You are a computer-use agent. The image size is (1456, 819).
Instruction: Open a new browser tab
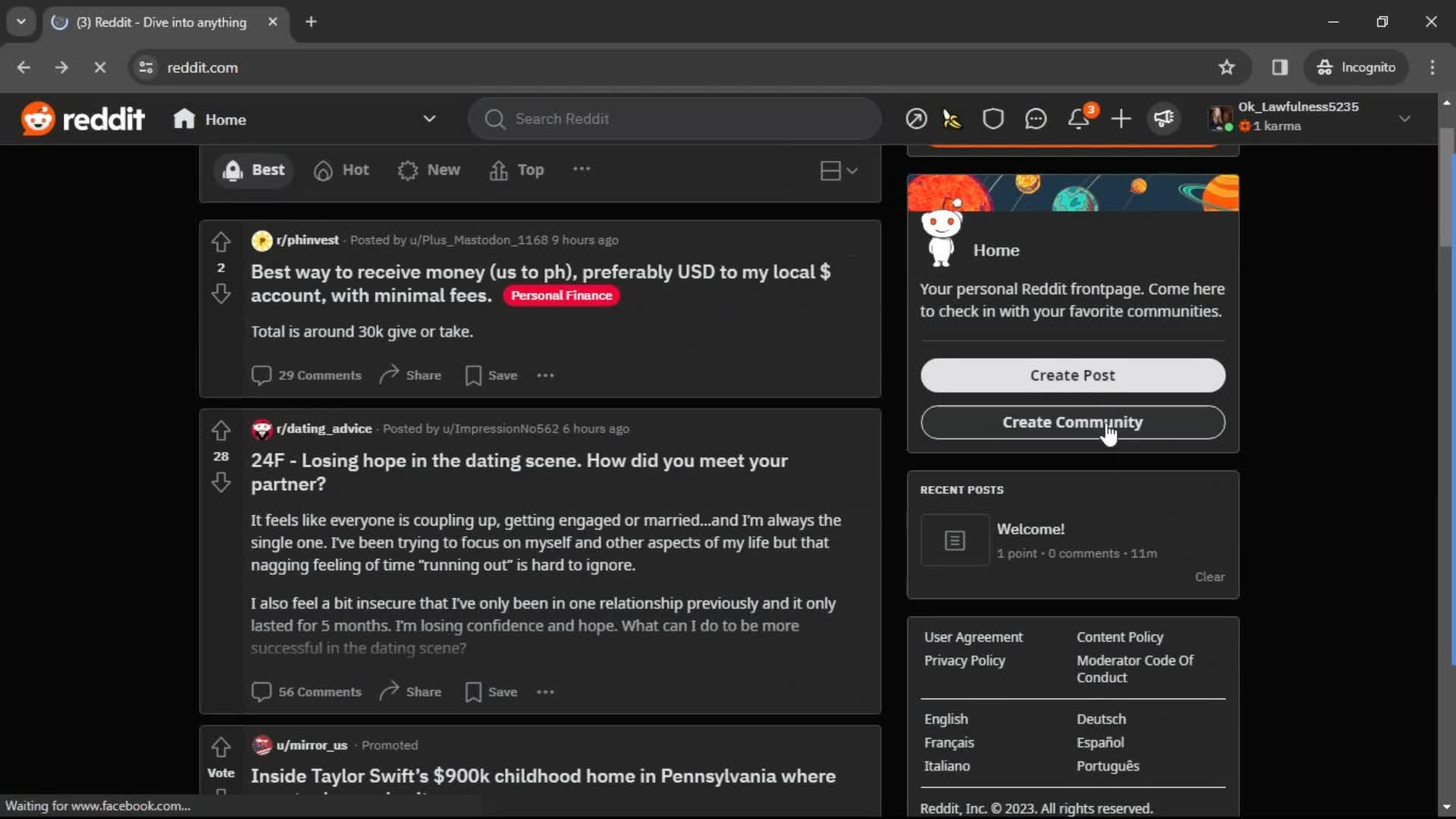click(x=311, y=22)
